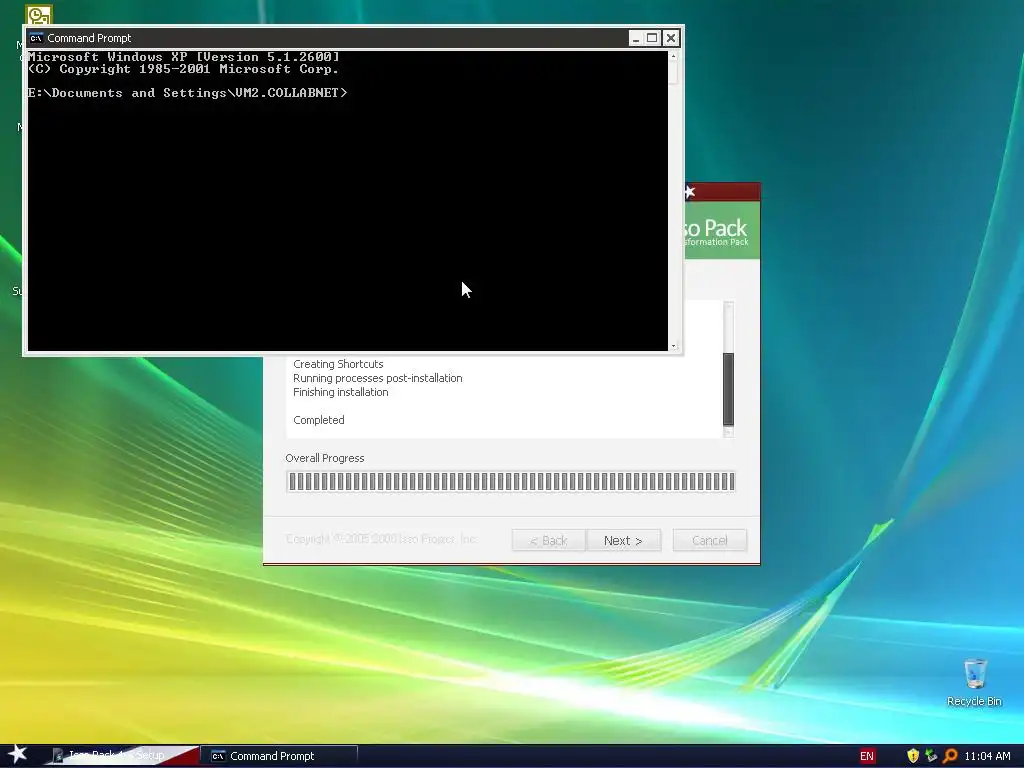Click the orange magnifier tray icon
Image resolution: width=1024 pixels, height=768 pixels.
[x=950, y=756]
